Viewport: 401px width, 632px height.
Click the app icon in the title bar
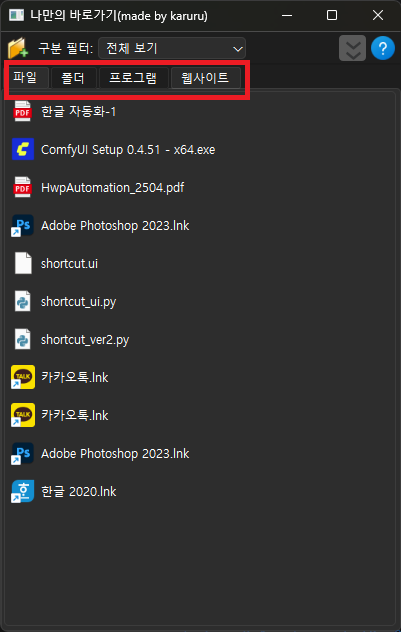[17, 16]
